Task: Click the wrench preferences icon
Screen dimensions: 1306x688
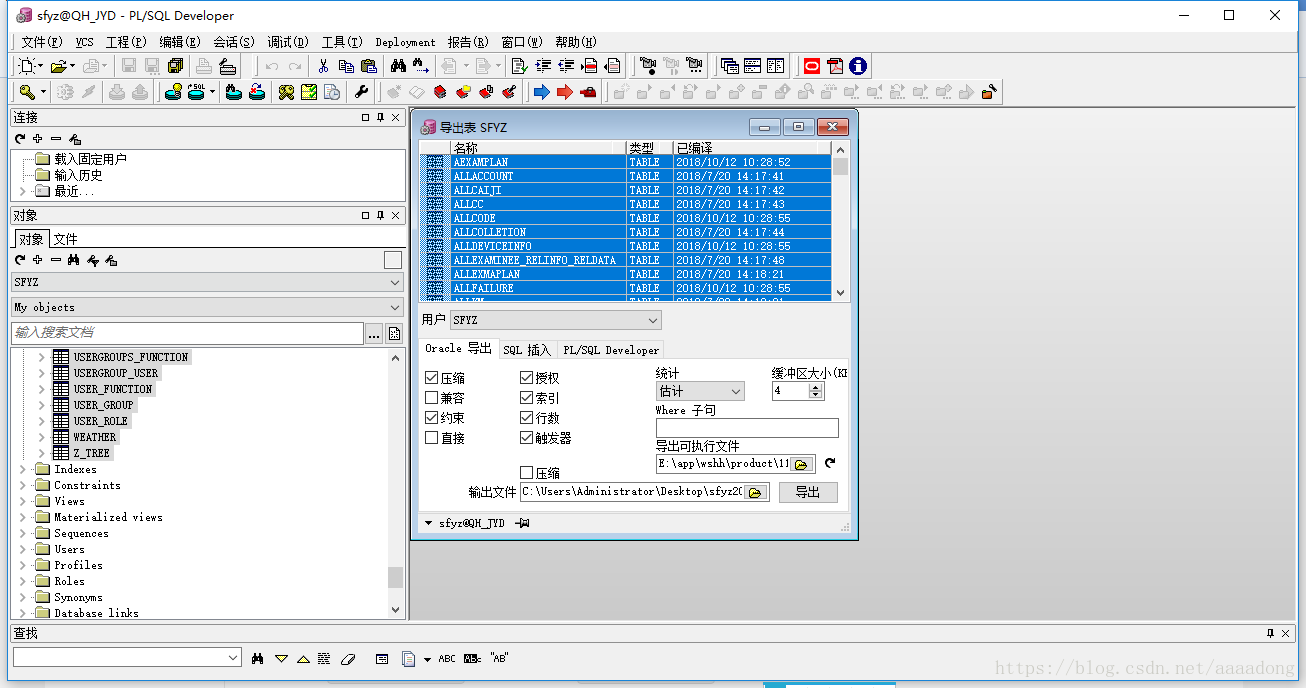Action: coord(362,92)
